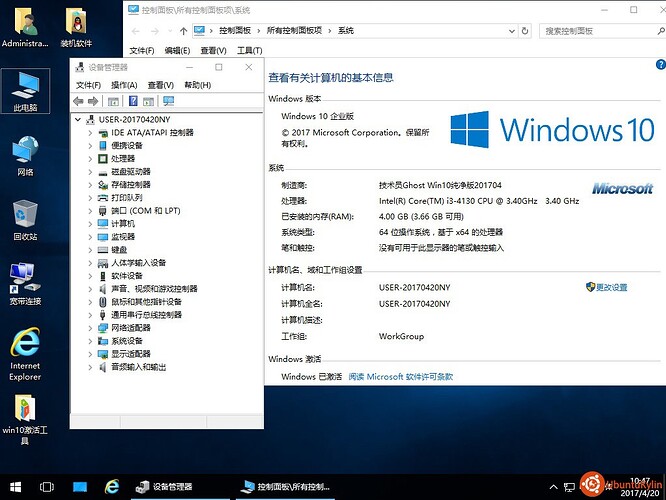Image resolution: width=666 pixels, height=500 pixels.
Task: Open the 工具(T) menu in Control Panel
Action: tap(249, 51)
